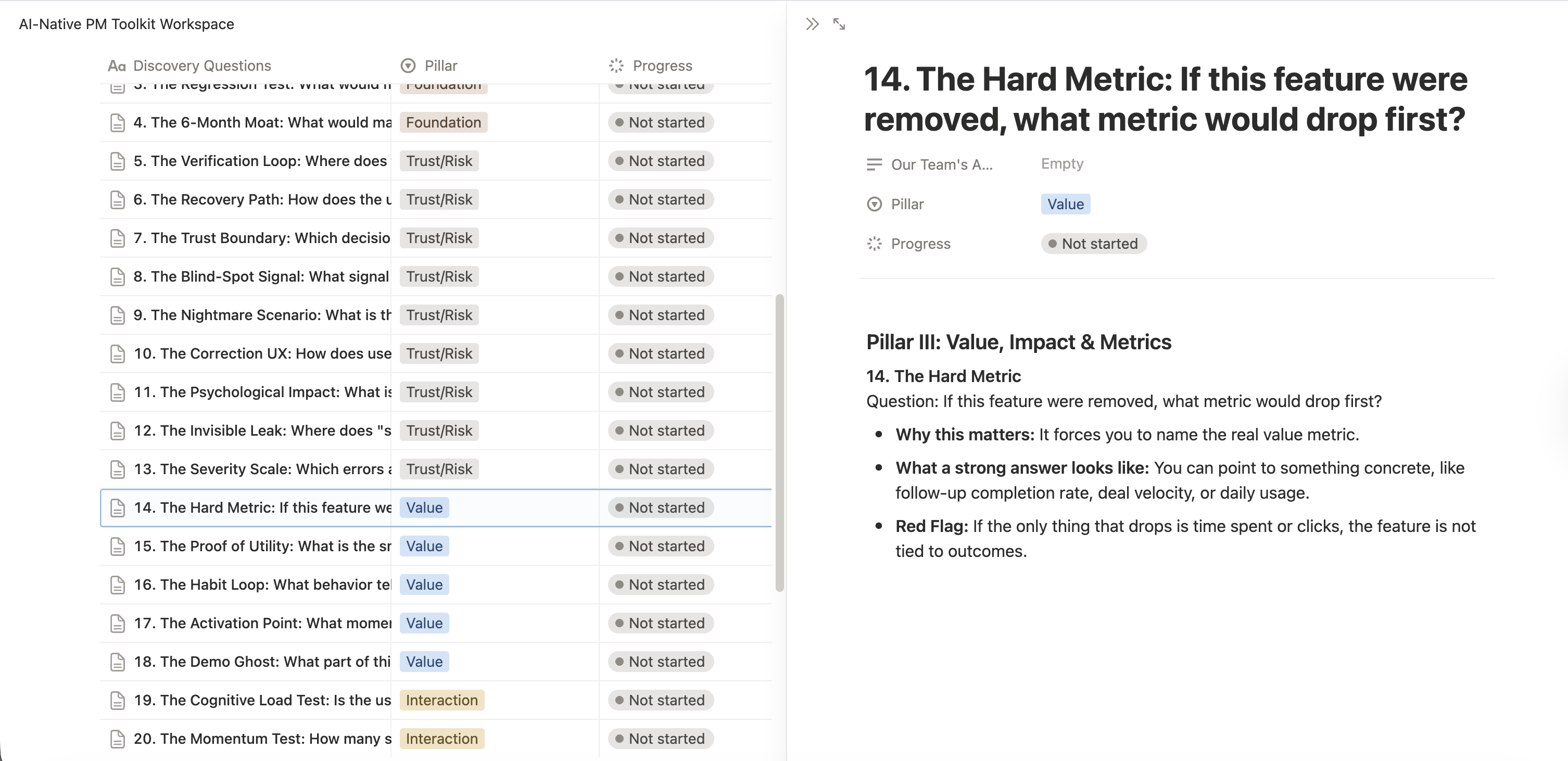
Task: Click the Progress property spinner icon in side panel
Action: click(874, 244)
